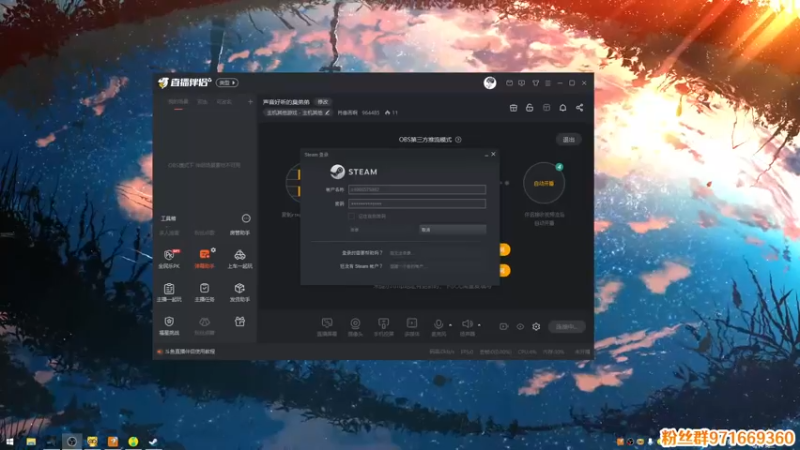Image resolution: width=800 pixels, height=450 pixels.
Task: Click the 房管助手 label in toolbox
Action: tap(240, 233)
